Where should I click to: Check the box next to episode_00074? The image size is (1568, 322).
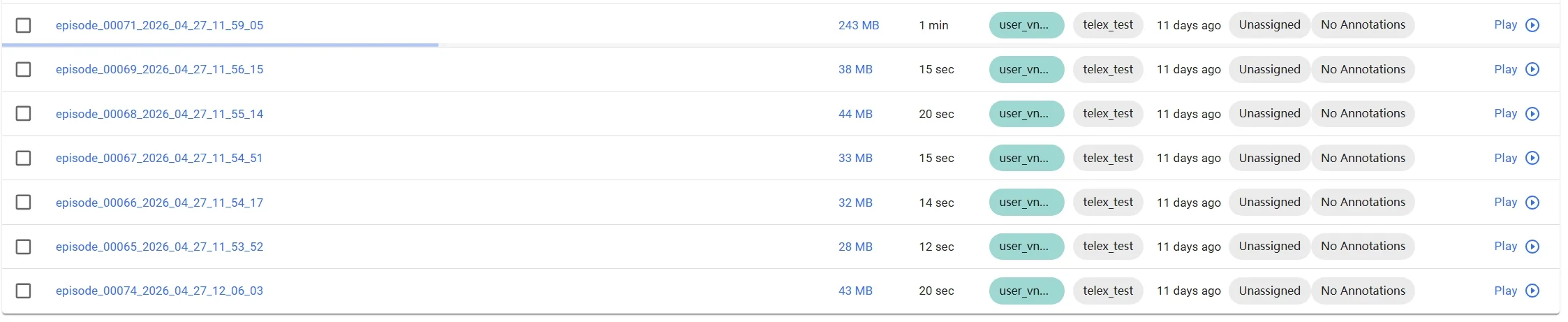tap(23, 291)
